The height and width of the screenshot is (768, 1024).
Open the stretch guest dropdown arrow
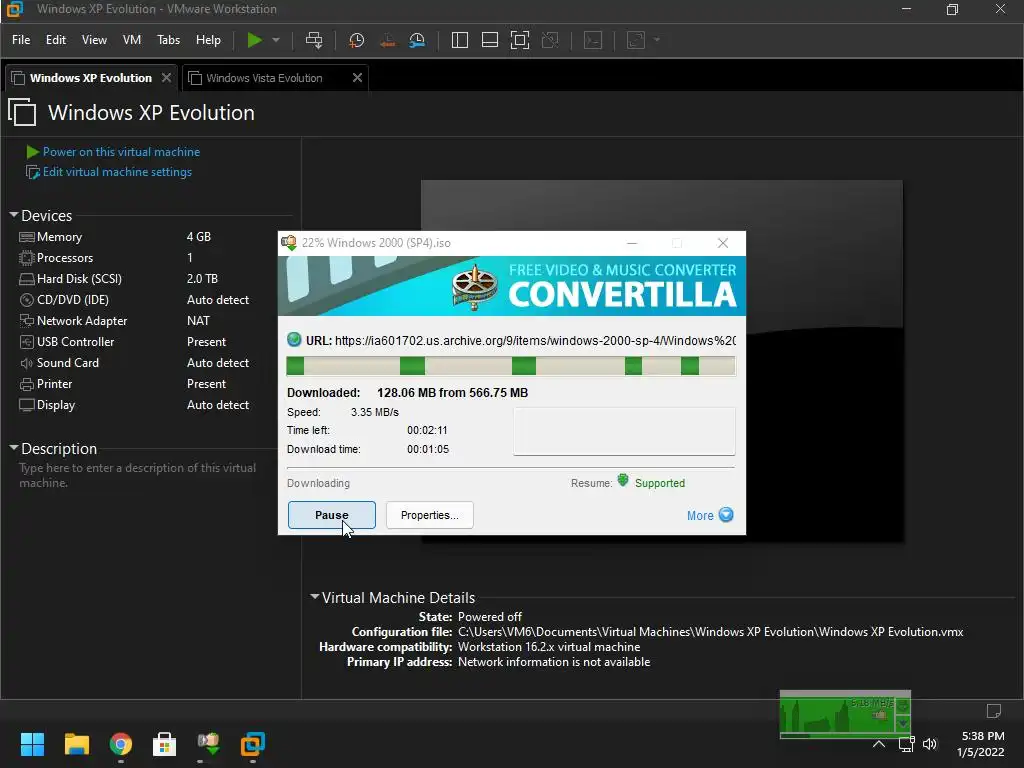click(657, 40)
